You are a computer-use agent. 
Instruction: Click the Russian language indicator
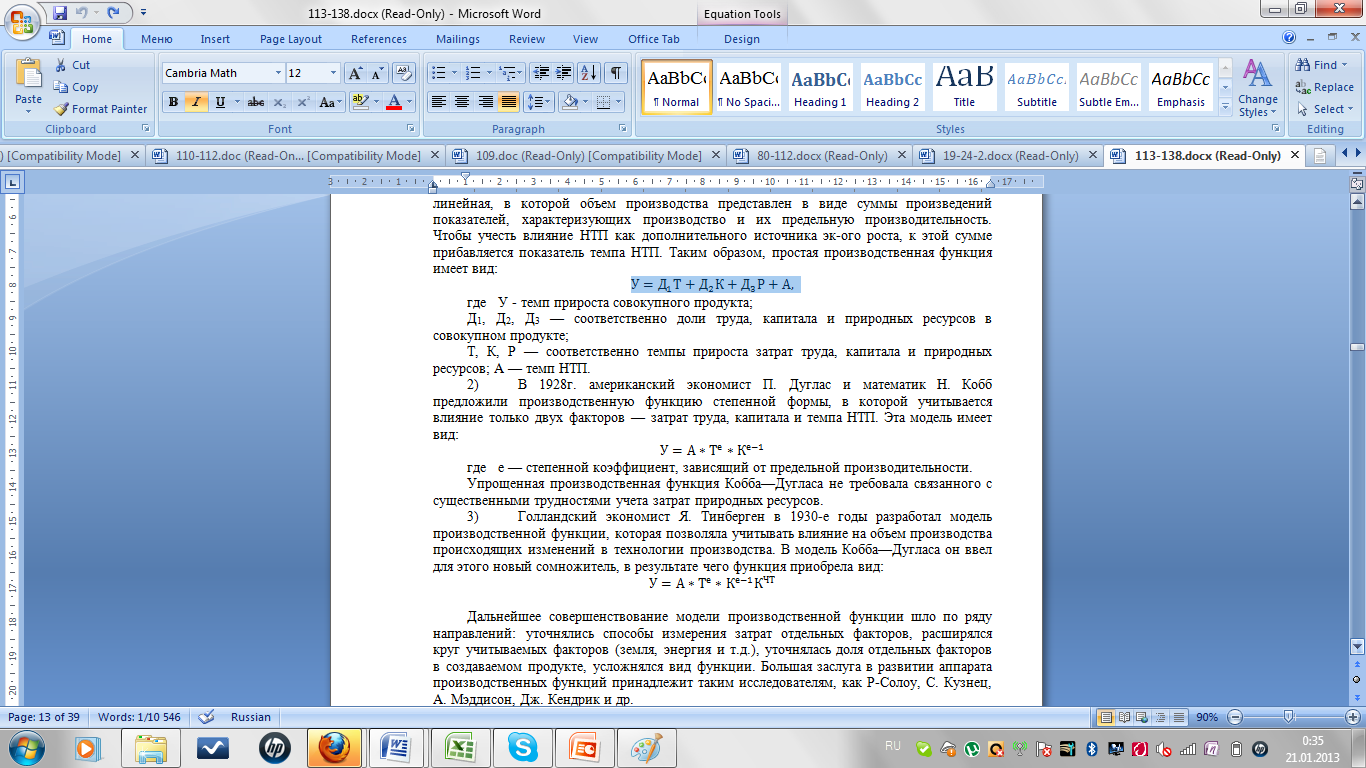tap(251, 717)
